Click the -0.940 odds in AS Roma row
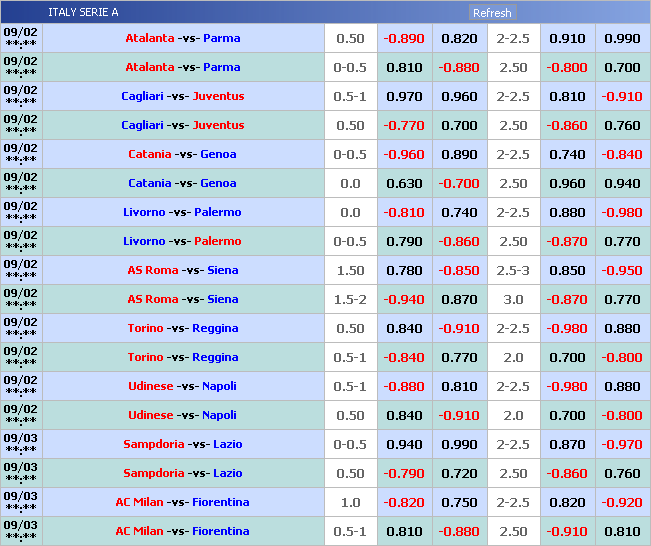 [404, 300]
